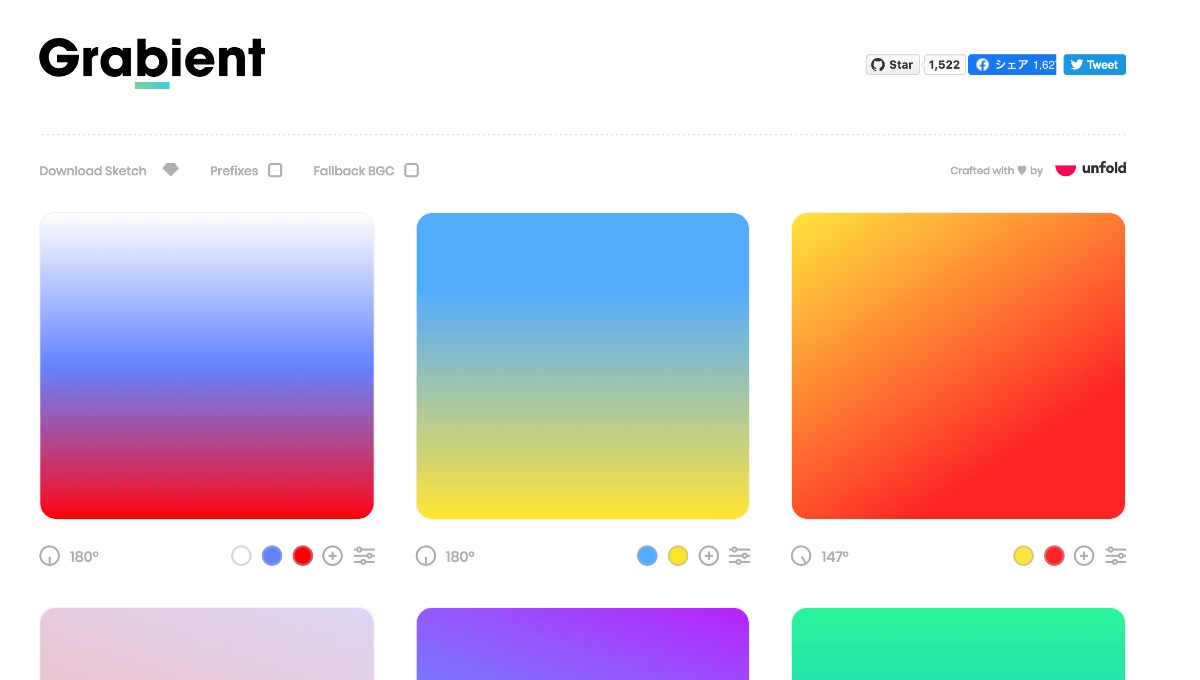Click the green gradient card
Viewport: 1200px width, 680px height.
point(958,644)
